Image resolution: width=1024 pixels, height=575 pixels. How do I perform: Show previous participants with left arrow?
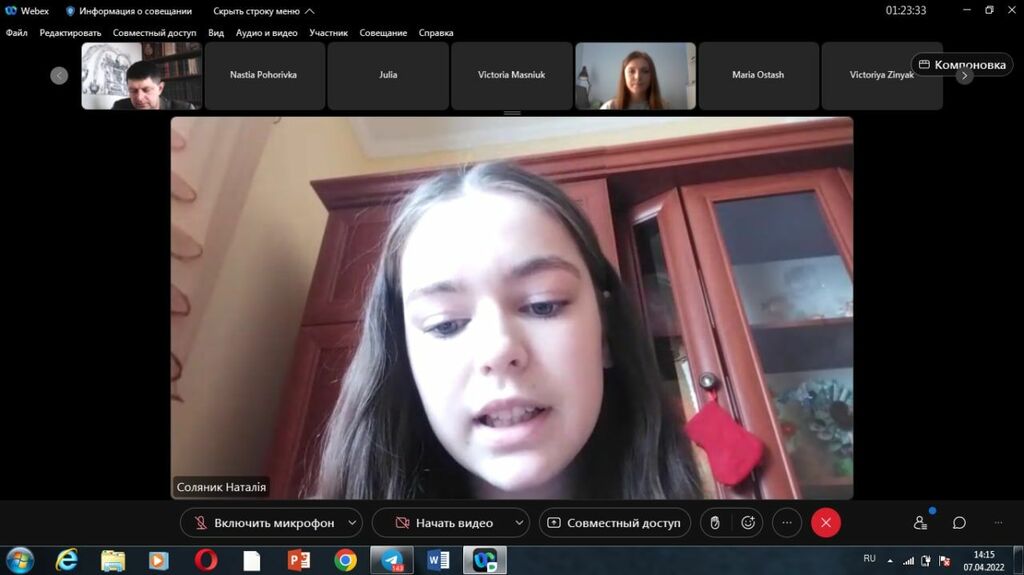point(59,76)
